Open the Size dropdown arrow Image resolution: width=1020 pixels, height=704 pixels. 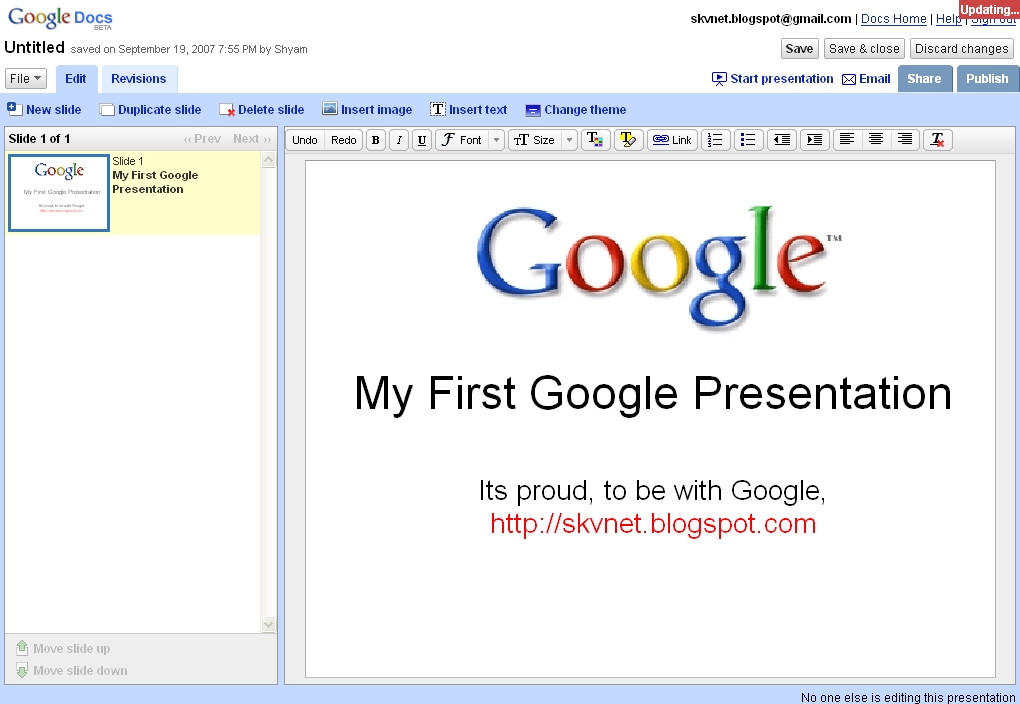pyautogui.click(x=569, y=140)
